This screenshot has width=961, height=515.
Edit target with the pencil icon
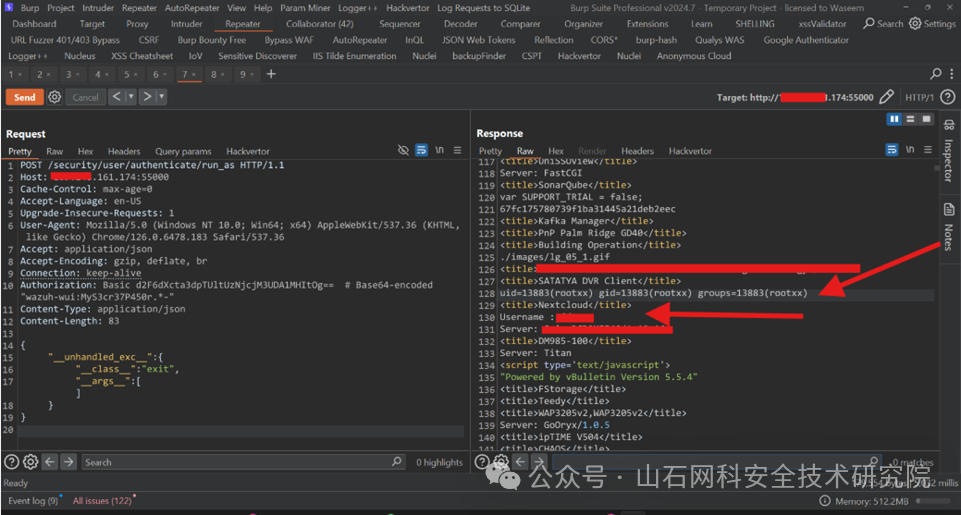[x=886, y=97]
